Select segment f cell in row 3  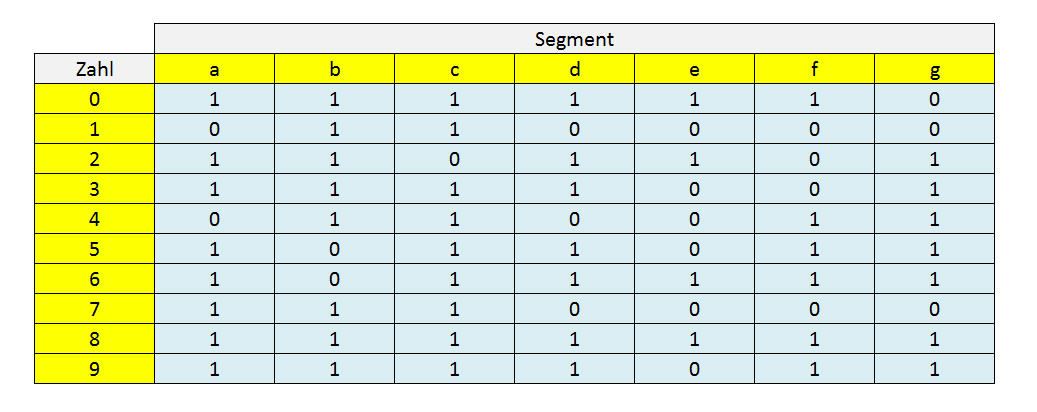(814, 189)
